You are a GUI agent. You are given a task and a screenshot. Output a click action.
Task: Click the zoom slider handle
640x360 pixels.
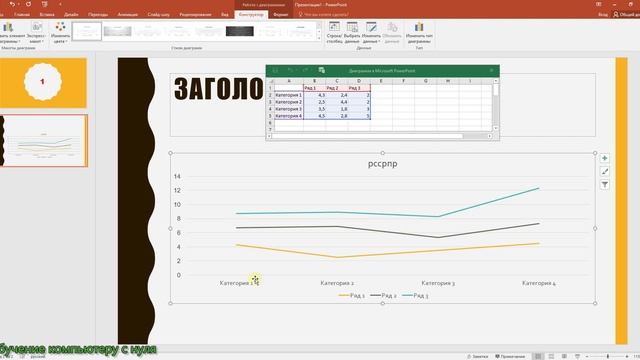(x=608, y=356)
